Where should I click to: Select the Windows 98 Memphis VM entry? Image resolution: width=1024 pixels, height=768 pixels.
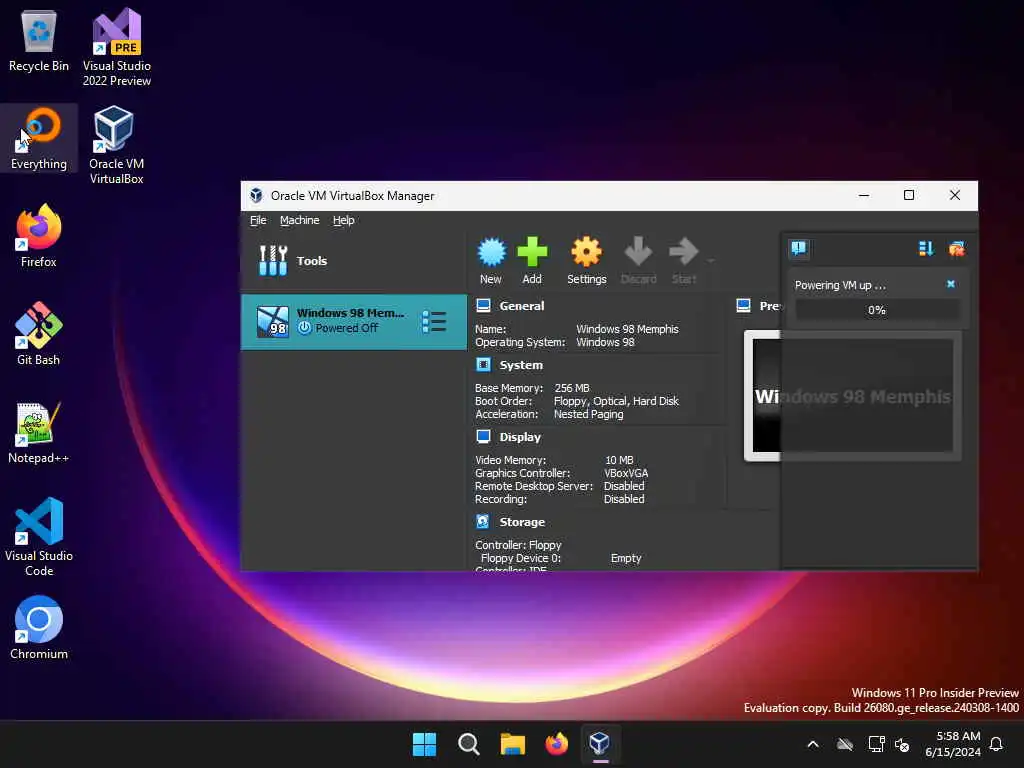click(353, 321)
